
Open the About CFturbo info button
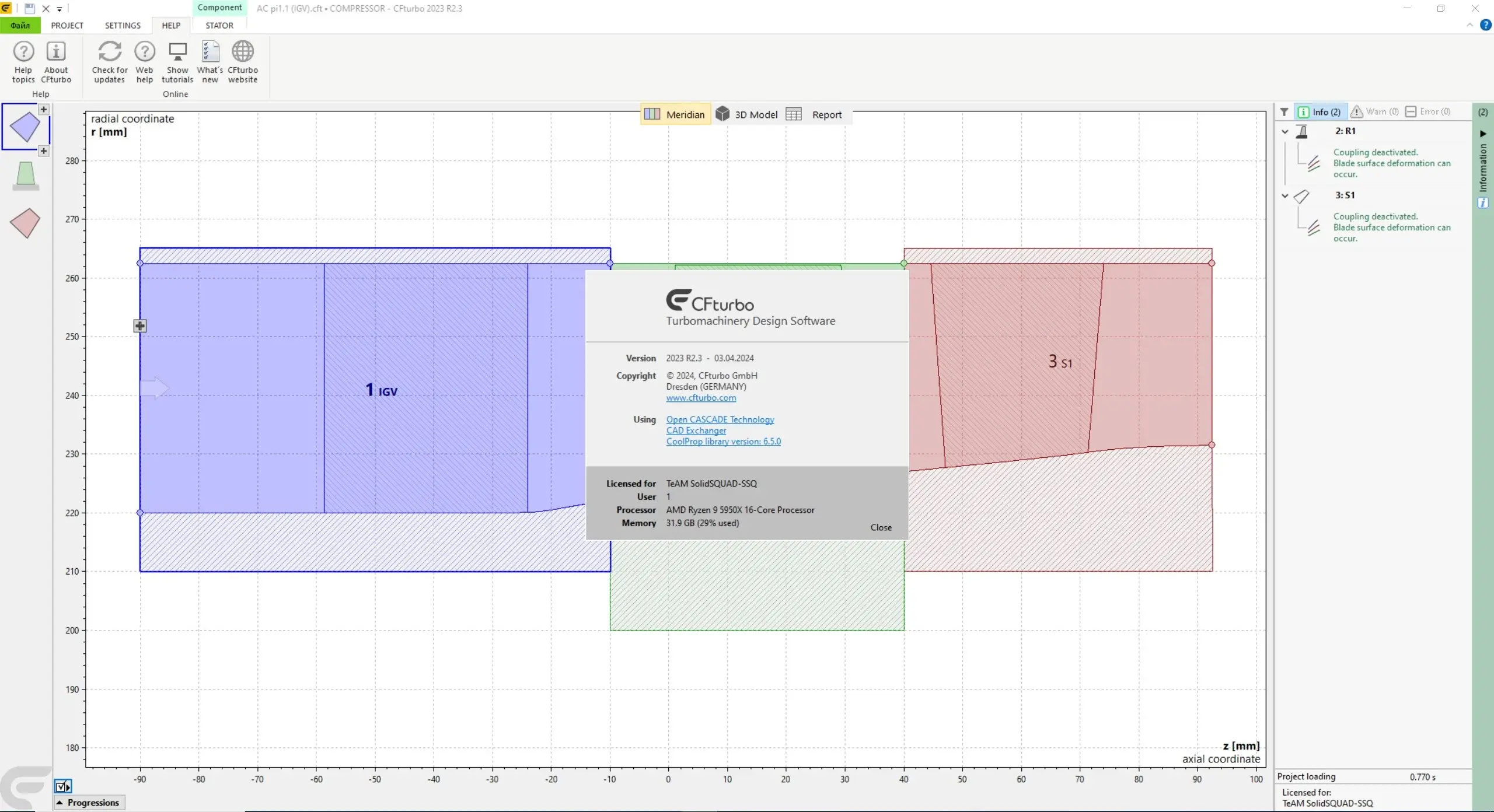(56, 62)
